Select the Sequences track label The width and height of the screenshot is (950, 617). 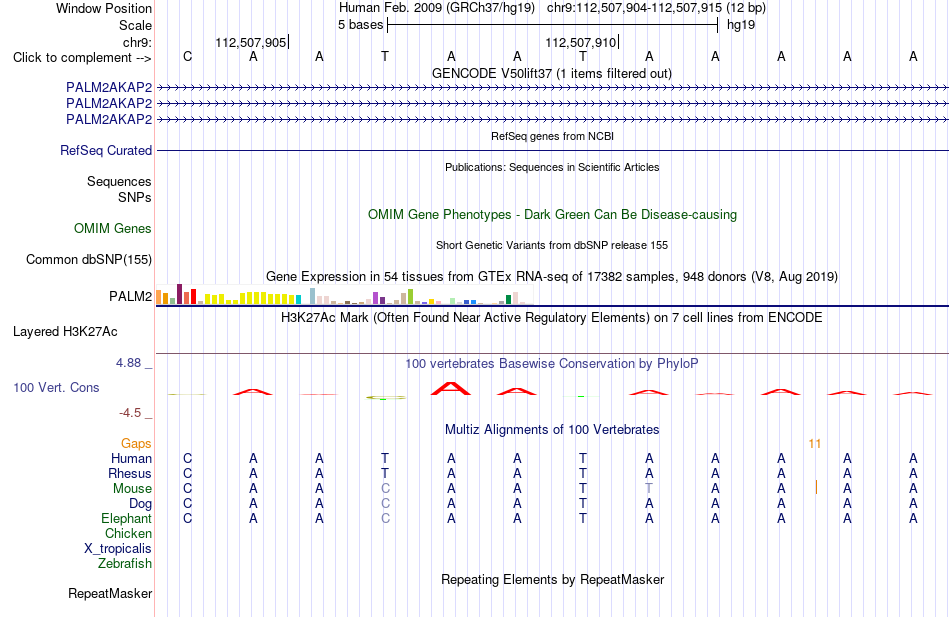(x=119, y=181)
